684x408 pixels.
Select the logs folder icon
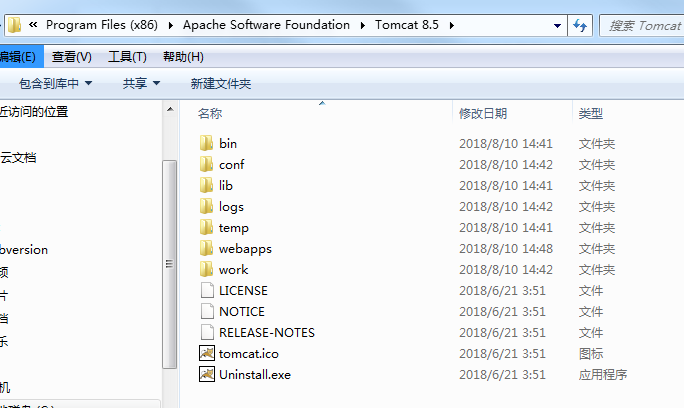(206, 206)
